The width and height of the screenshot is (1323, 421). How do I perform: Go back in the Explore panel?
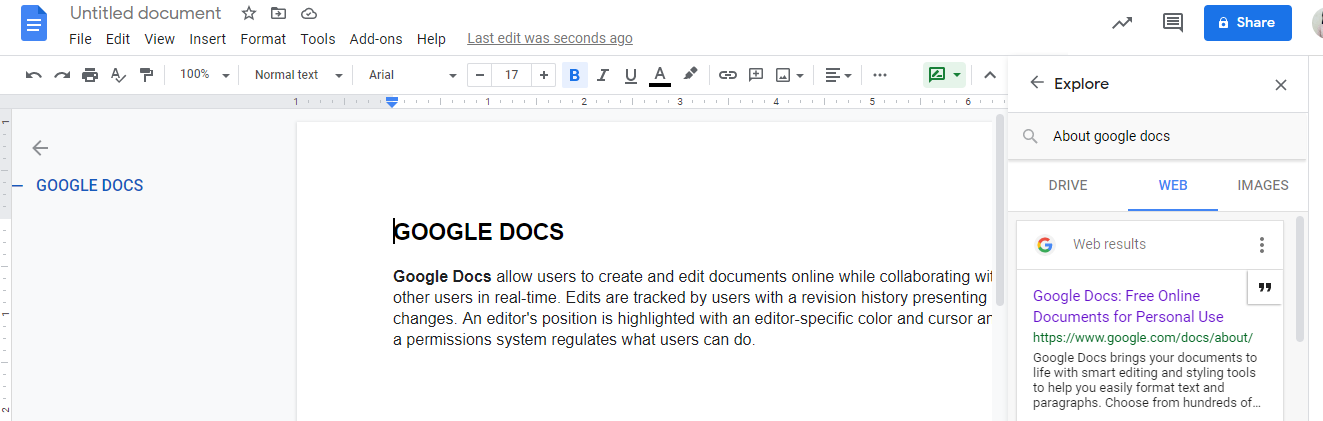tap(1037, 84)
